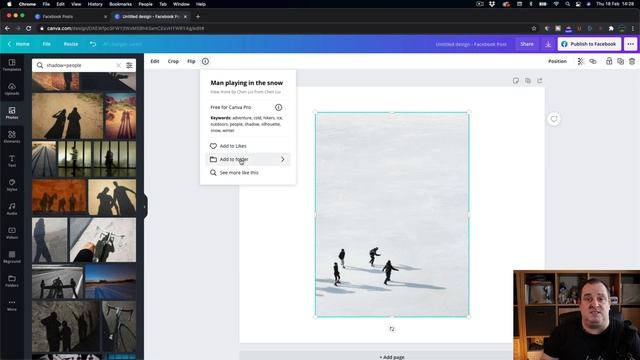Open the Elements panel in the sidebar
The image size is (640, 360).
pos(12,137)
